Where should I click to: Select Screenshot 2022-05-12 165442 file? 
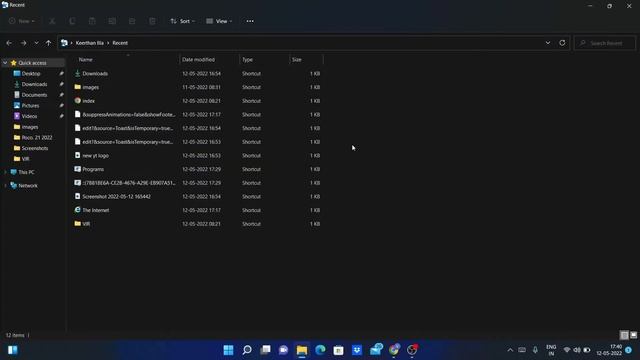(x=116, y=197)
